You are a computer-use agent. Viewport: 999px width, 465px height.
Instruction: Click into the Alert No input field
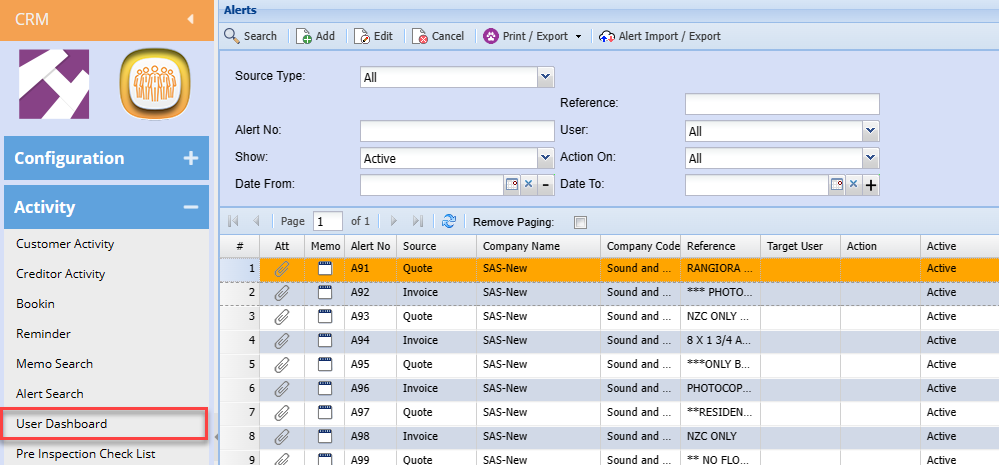(456, 131)
